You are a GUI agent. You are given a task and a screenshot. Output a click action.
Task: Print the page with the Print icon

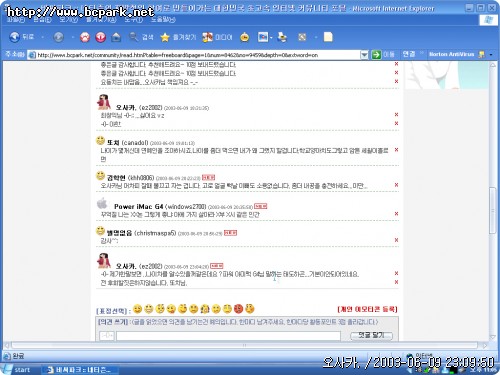point(282,37)
